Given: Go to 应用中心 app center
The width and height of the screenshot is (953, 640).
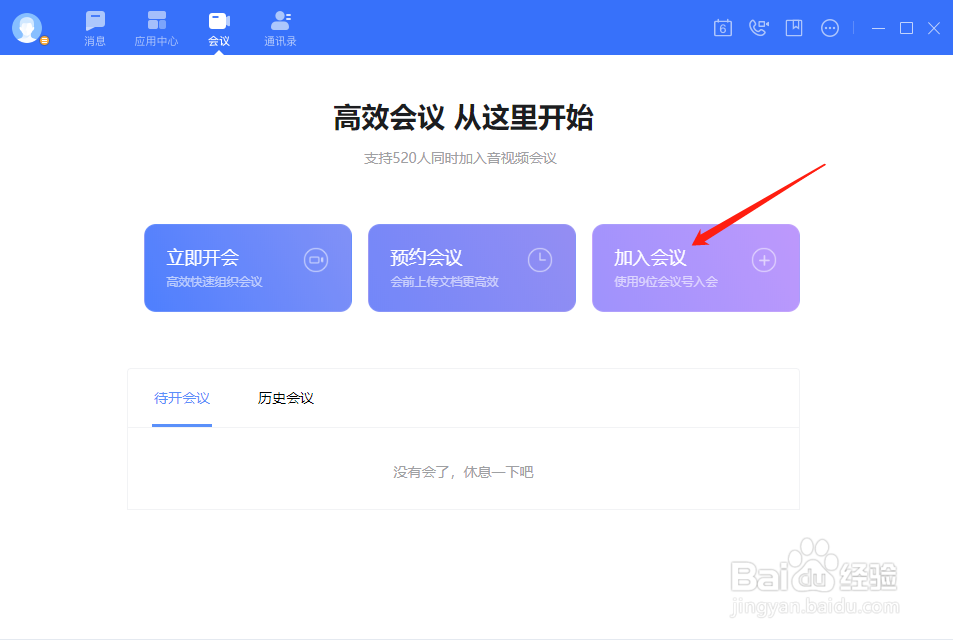Looking at the screenshot, I should click(156, 29).
